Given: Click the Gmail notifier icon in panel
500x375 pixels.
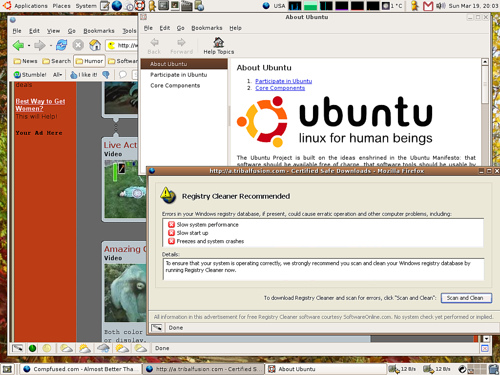Looking at the screenshot, I should pyautogui.click(x=428, y=6).
